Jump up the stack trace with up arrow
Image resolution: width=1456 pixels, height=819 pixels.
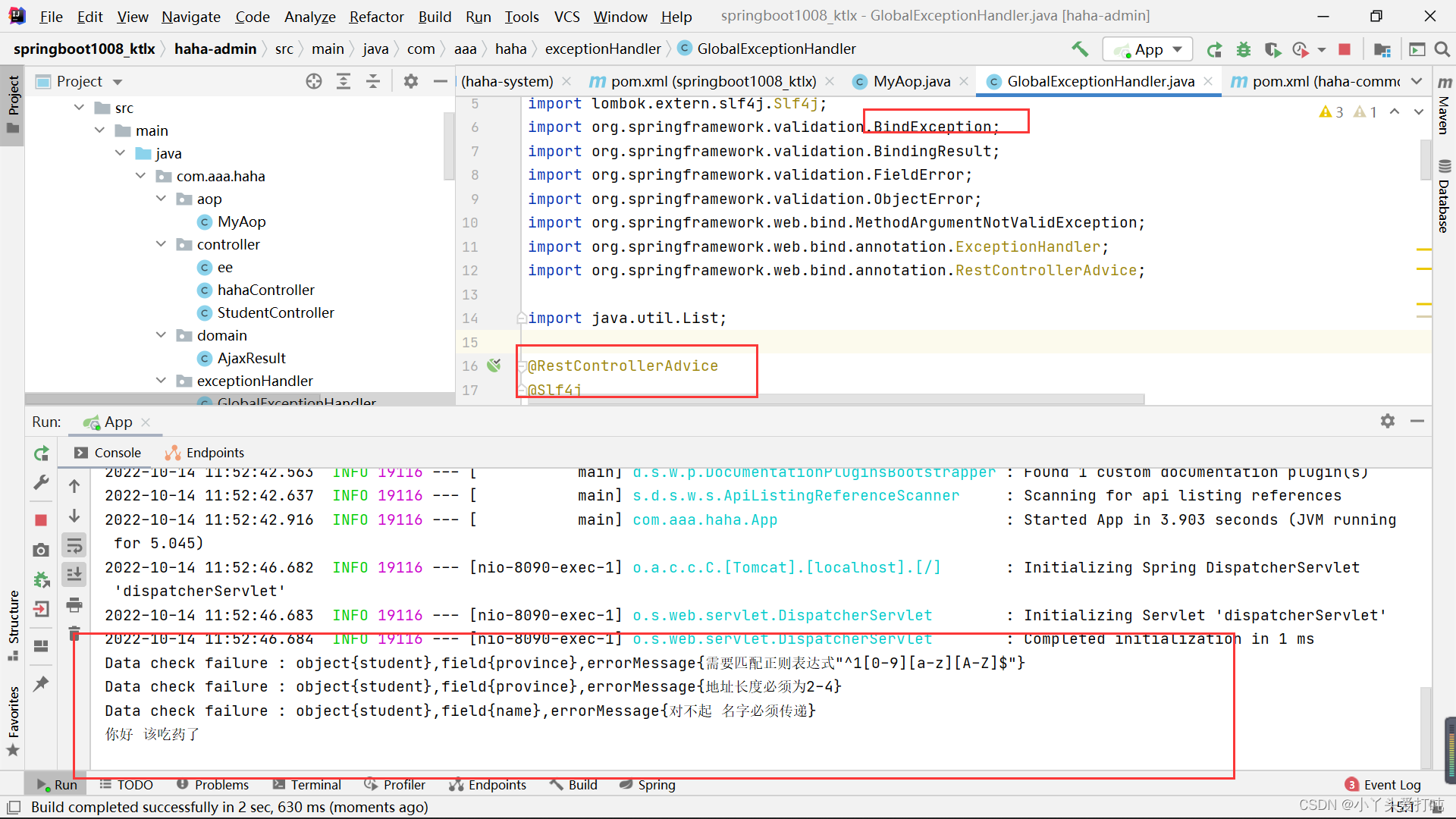74,486
